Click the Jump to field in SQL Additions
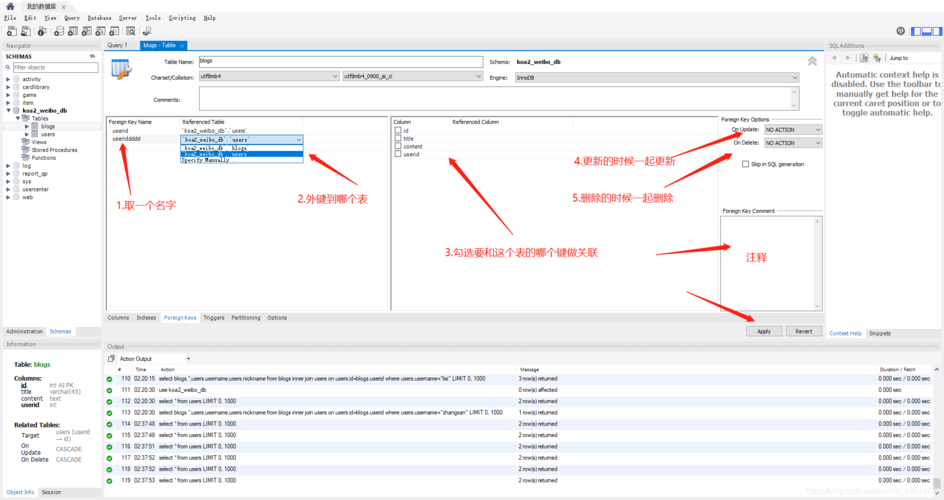 [x=913, y=58]
